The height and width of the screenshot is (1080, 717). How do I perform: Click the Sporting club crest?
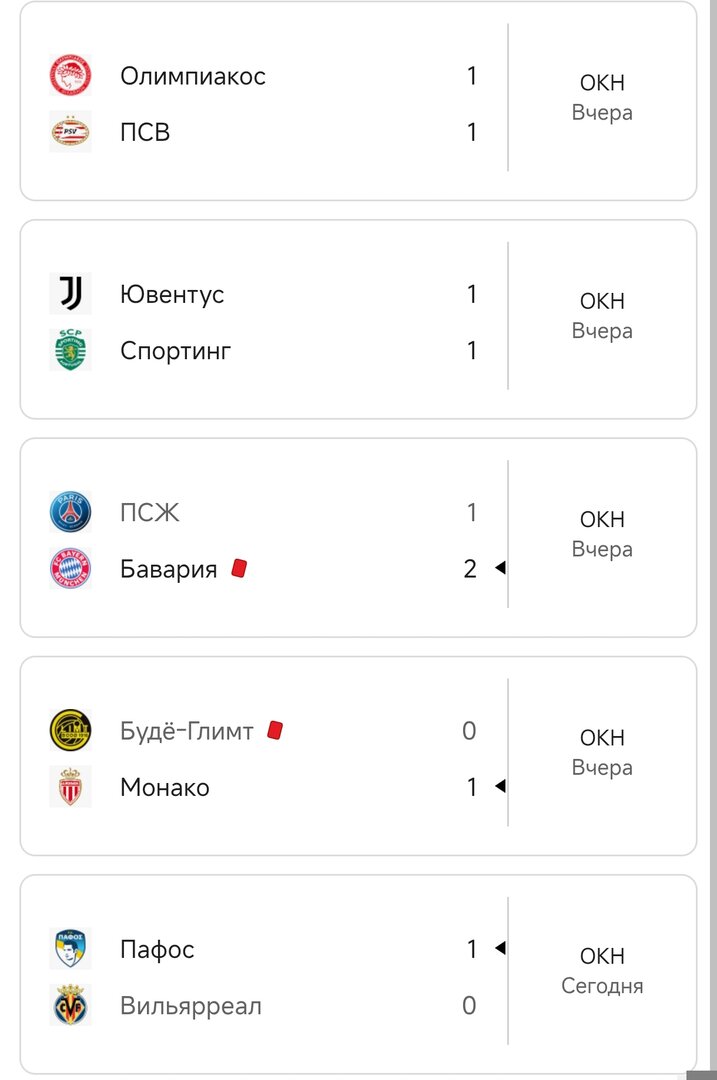click(x=70, y=350)
